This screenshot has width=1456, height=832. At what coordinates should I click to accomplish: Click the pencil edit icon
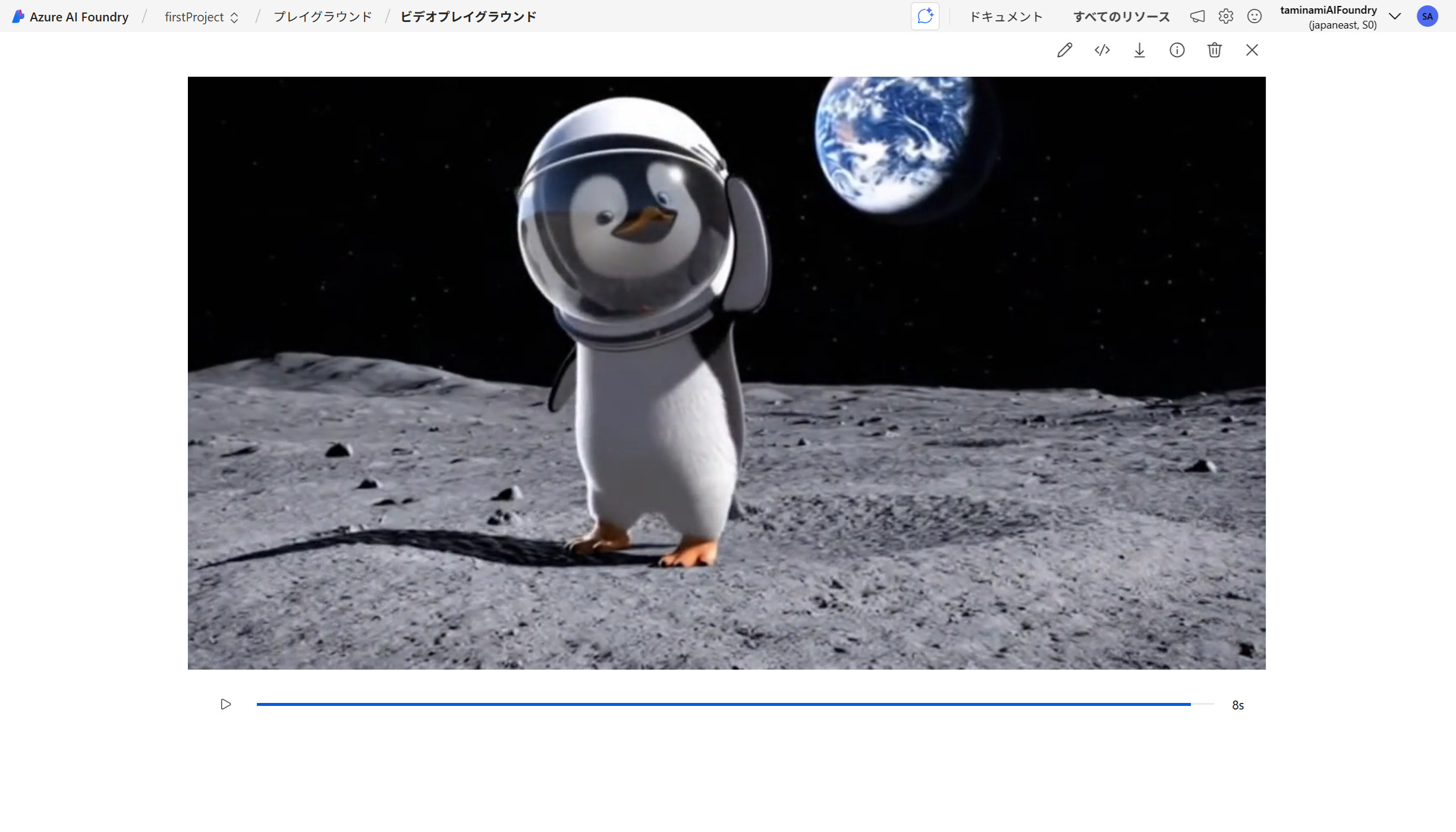[1064, 50]
